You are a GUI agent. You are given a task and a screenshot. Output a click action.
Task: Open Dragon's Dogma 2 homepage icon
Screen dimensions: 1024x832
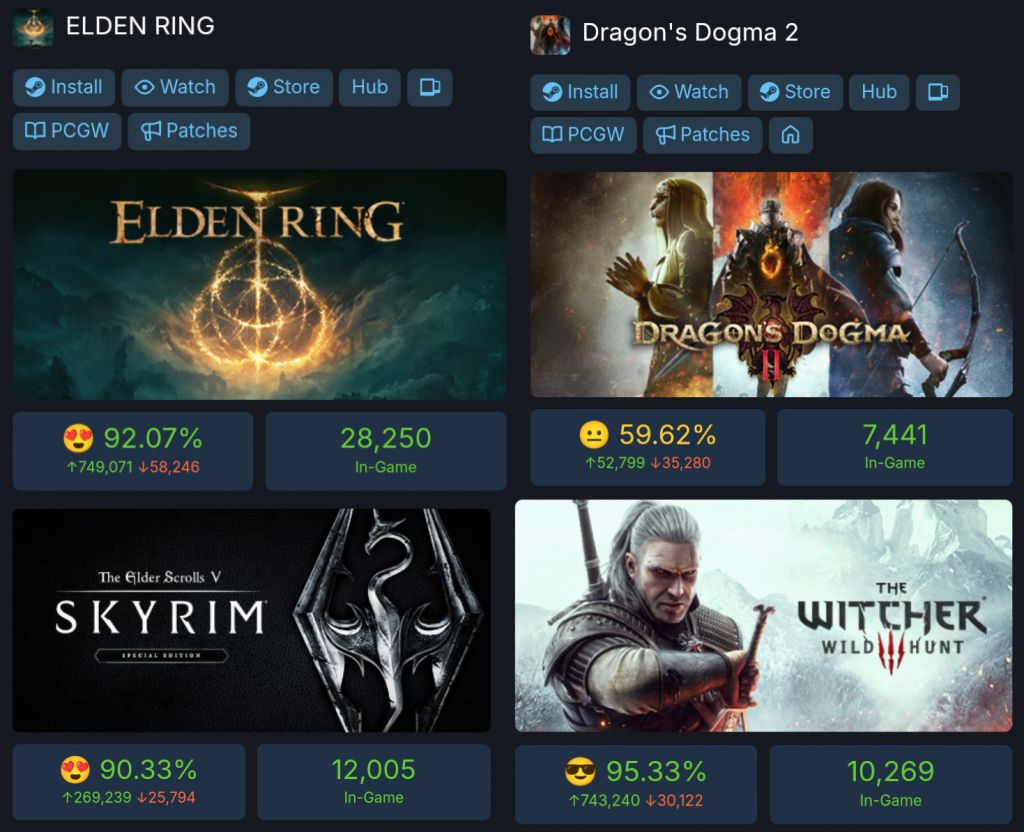790,135
